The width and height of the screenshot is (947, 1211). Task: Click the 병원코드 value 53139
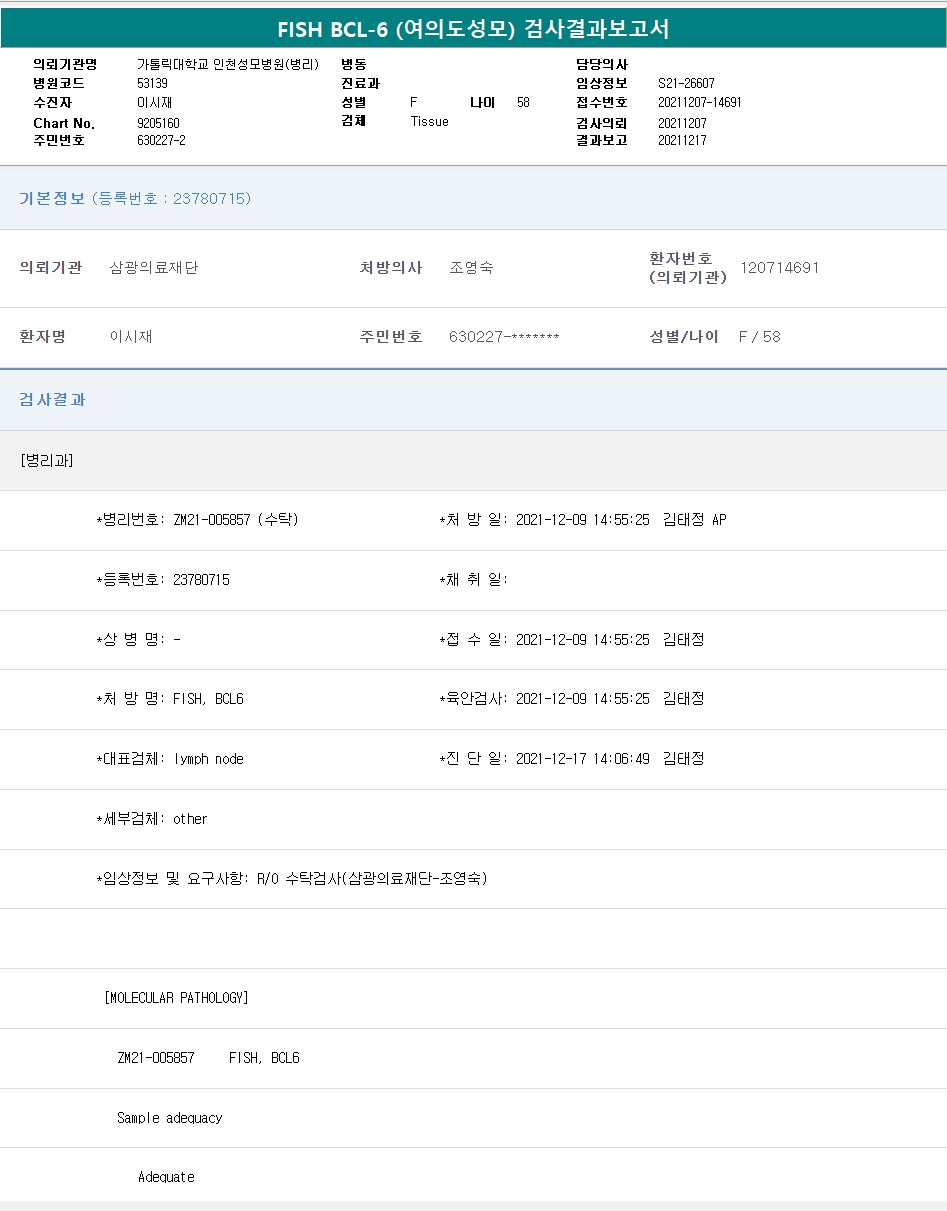(152, 84)
